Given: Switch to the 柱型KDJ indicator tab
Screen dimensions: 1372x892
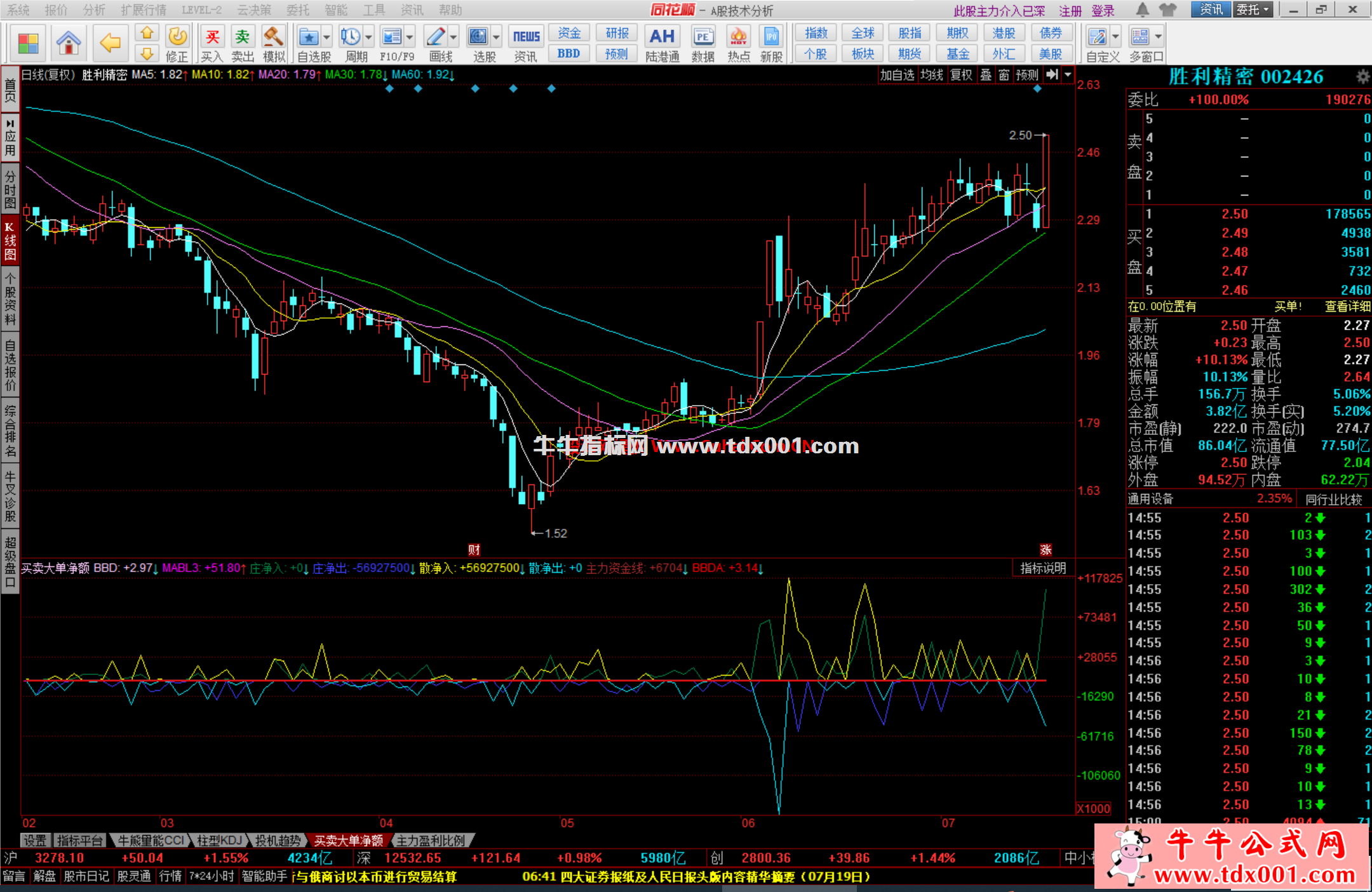Looking at the screenshot, I should [x=219, y=841].
